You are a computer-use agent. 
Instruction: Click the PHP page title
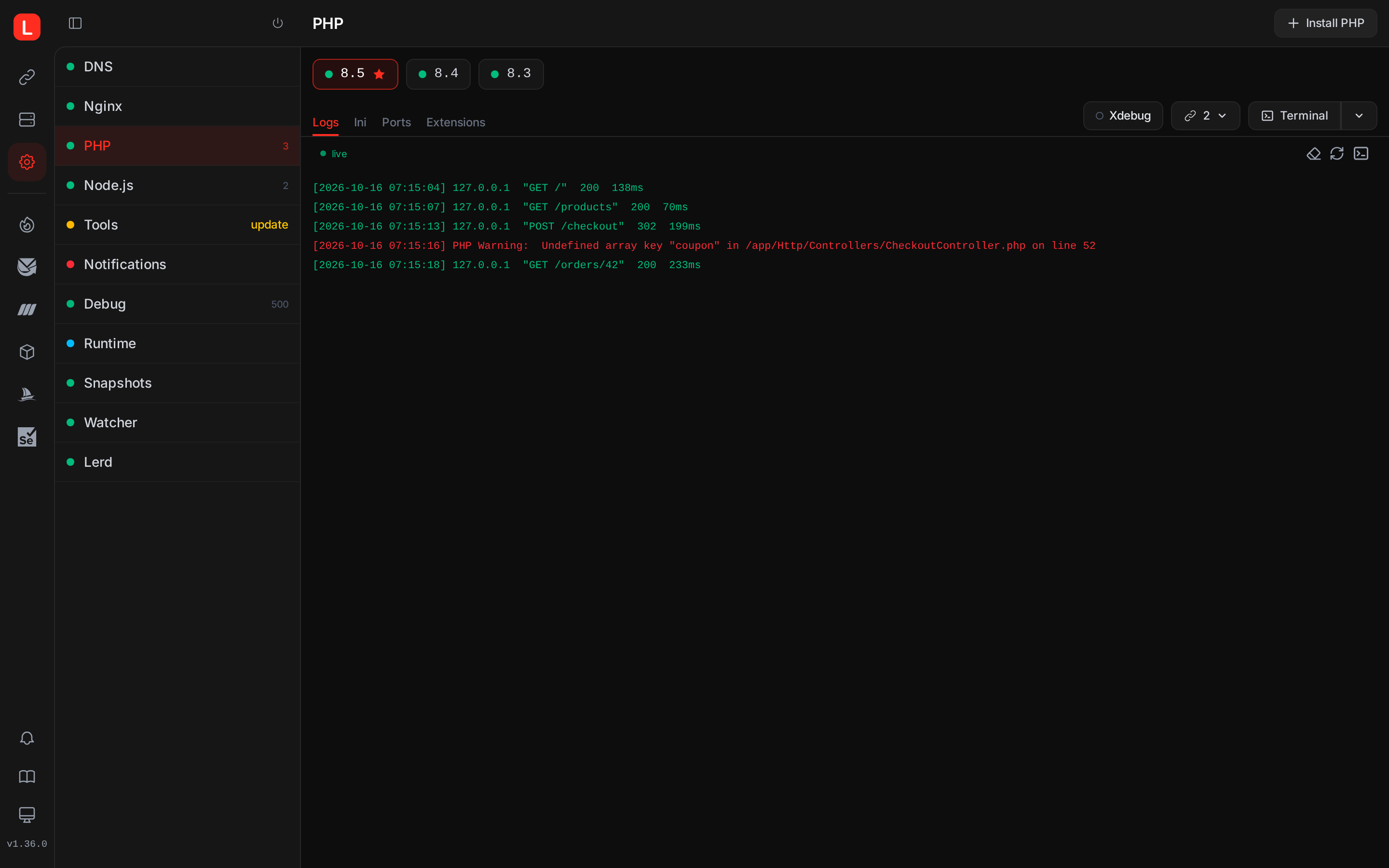click(328, 24)
